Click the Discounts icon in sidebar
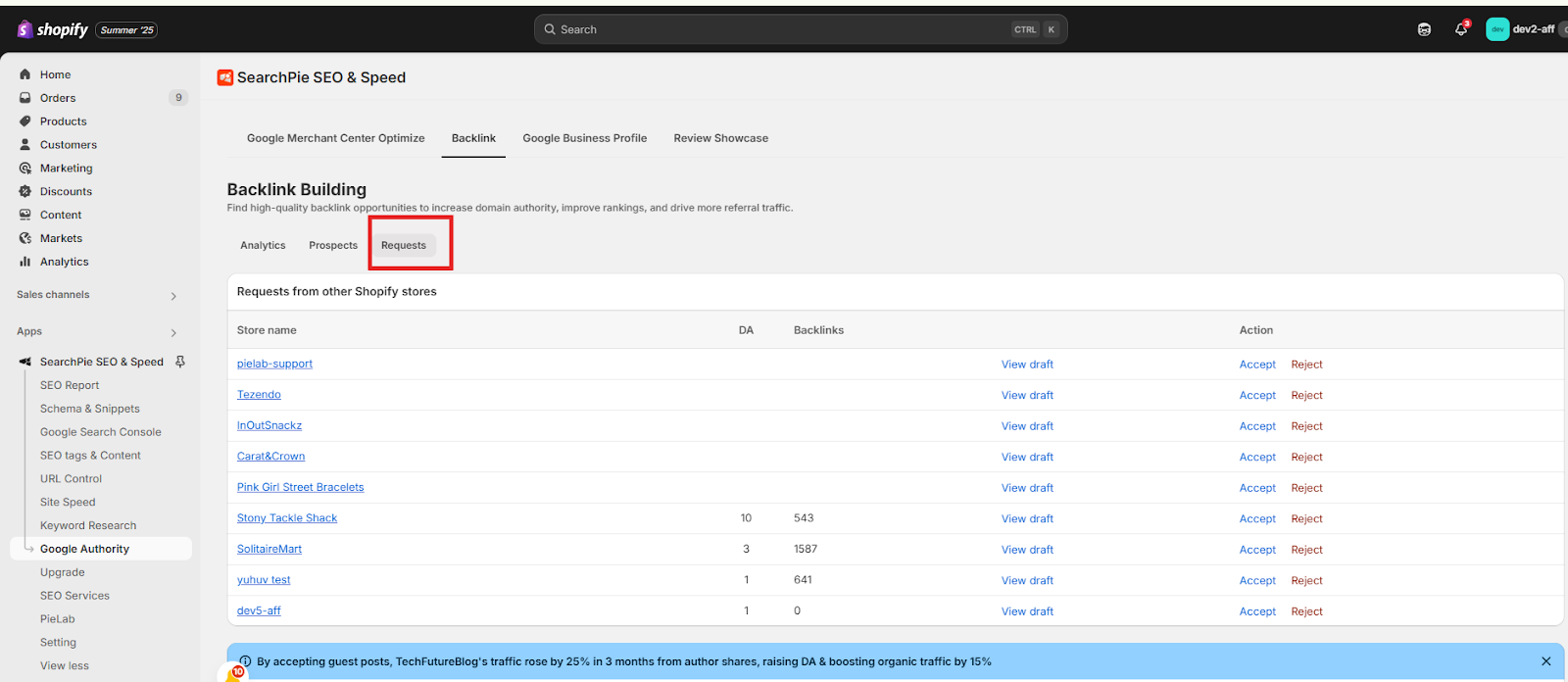This screenshot has height=682, width=1568. coord(25,191)
